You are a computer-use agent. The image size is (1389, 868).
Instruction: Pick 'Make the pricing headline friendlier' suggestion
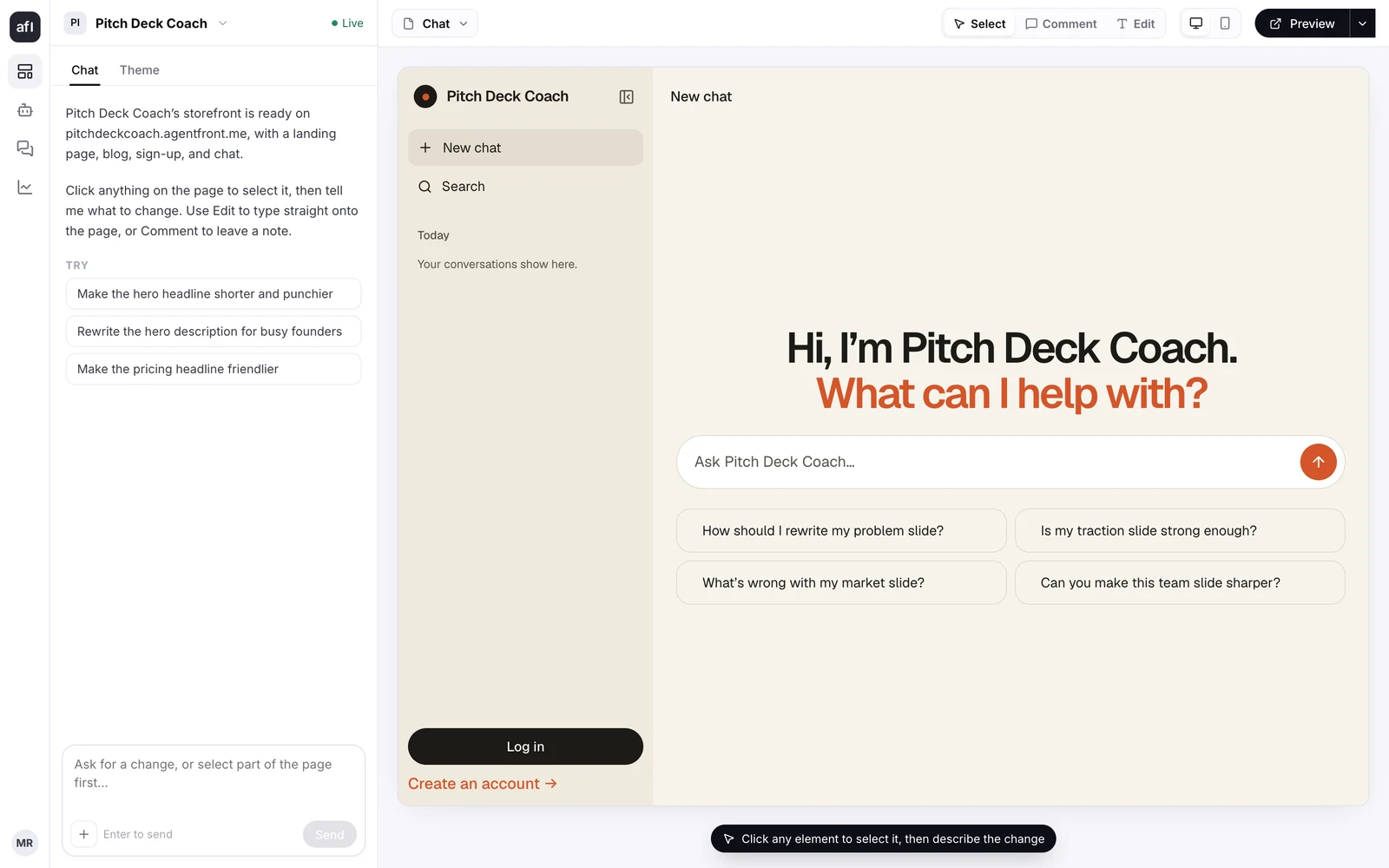214,369
